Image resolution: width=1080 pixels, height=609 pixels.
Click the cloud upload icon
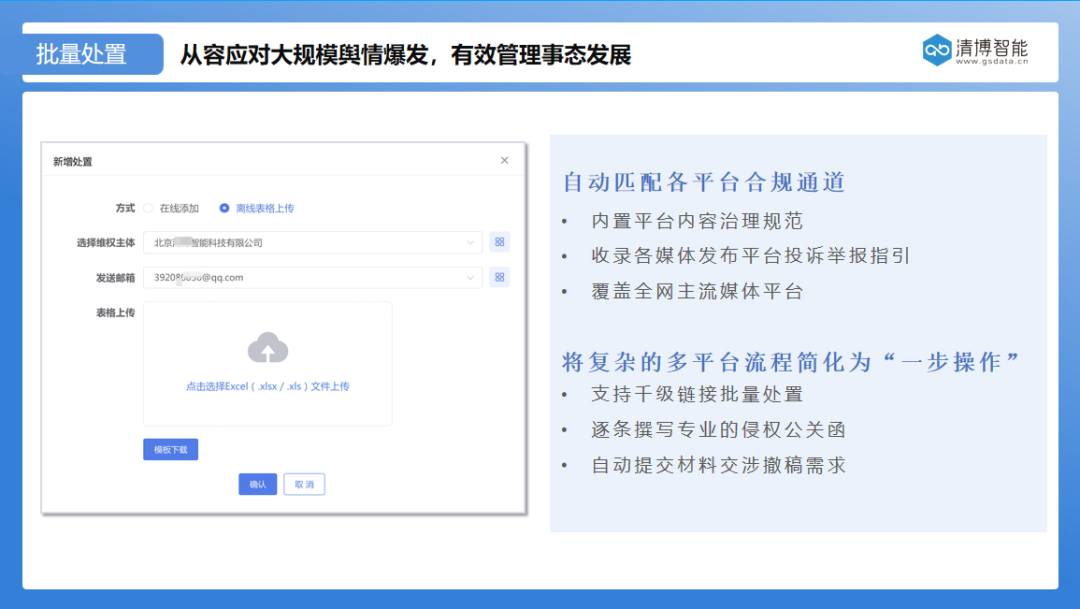[x=268, y=348]
